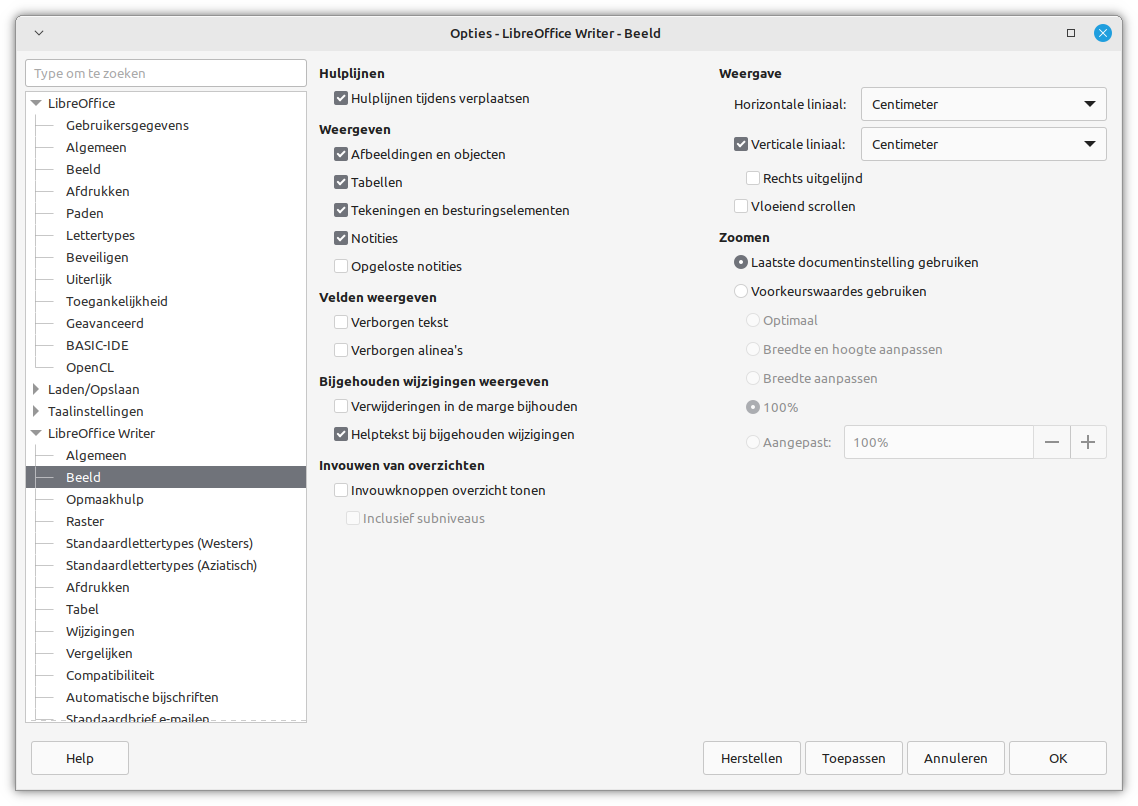Increase the Aangepast zoom with the plus button

pyautogui.click(x=1088, y=442)
